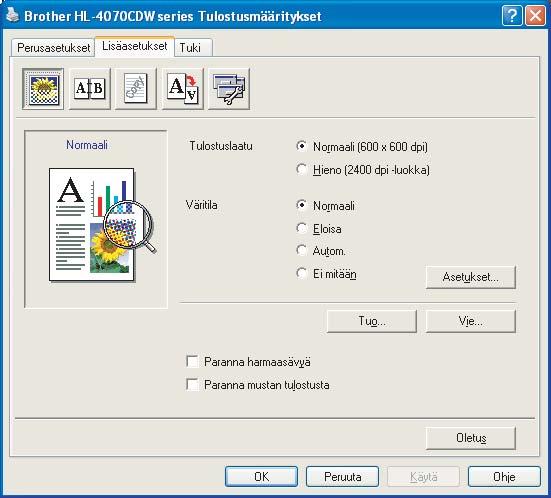551x498 pixels.
Task: Select Hieno (2400 dpi -luokka) quality
Action: click(363, 170)
